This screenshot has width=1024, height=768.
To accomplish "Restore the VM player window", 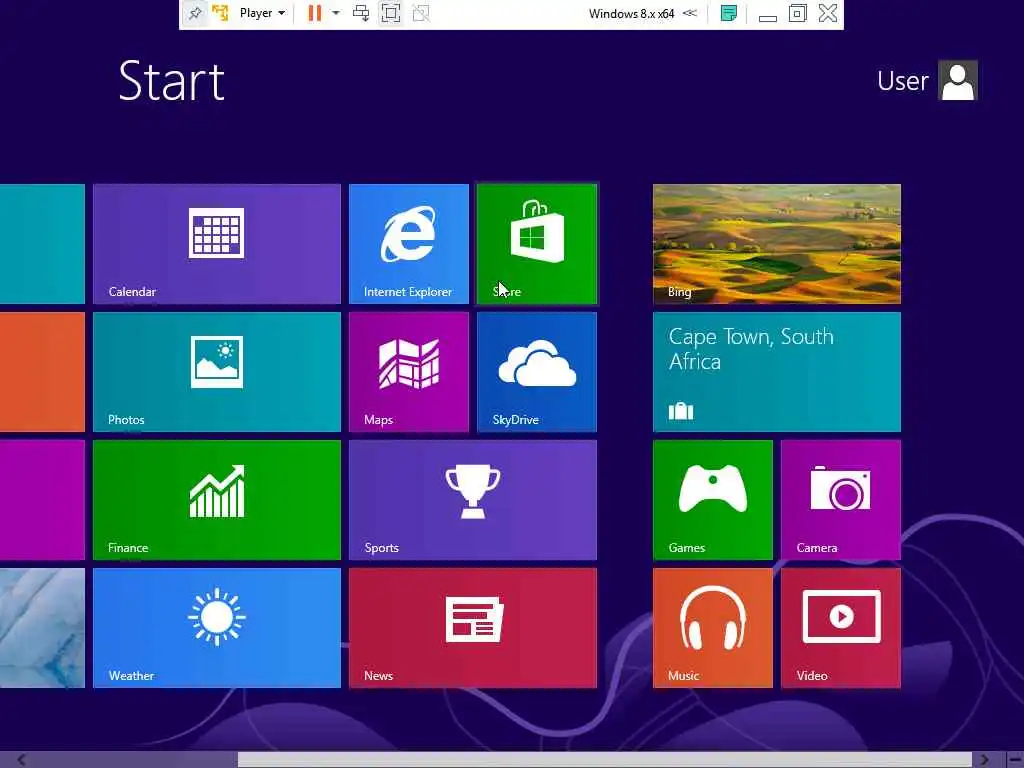I will point(797,13).
